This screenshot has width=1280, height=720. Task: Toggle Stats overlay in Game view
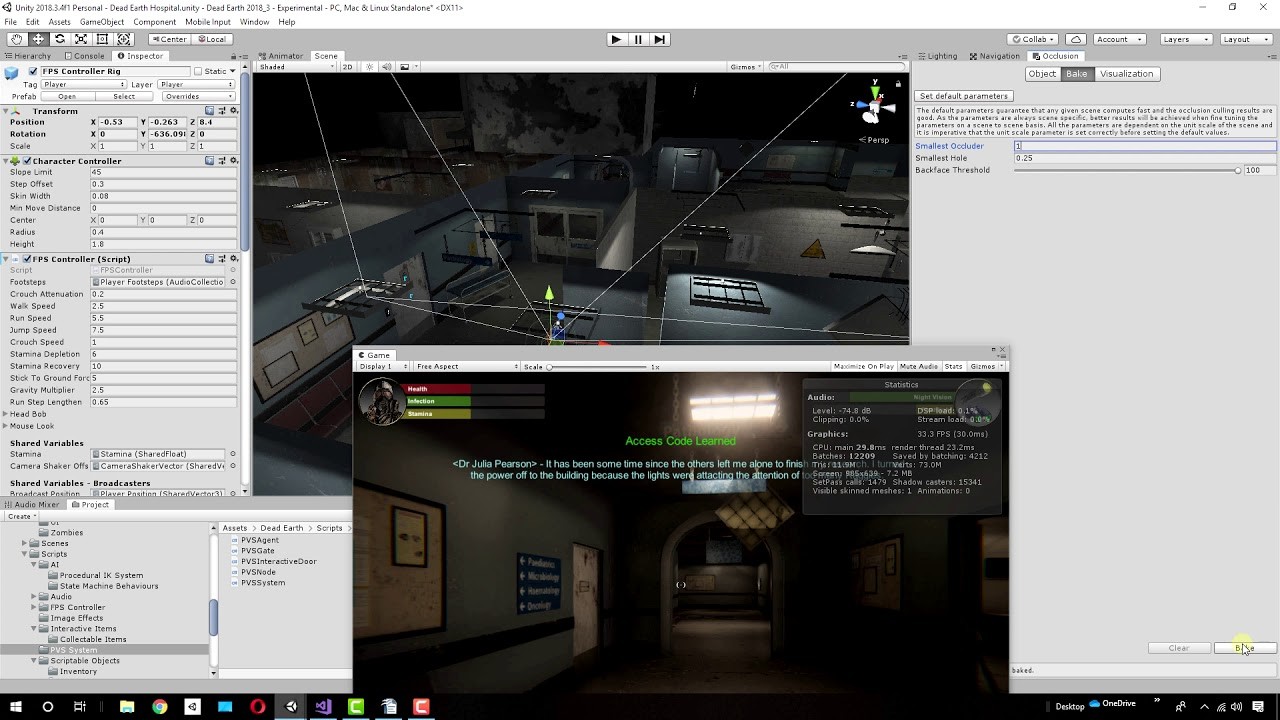tap(953, 366)
